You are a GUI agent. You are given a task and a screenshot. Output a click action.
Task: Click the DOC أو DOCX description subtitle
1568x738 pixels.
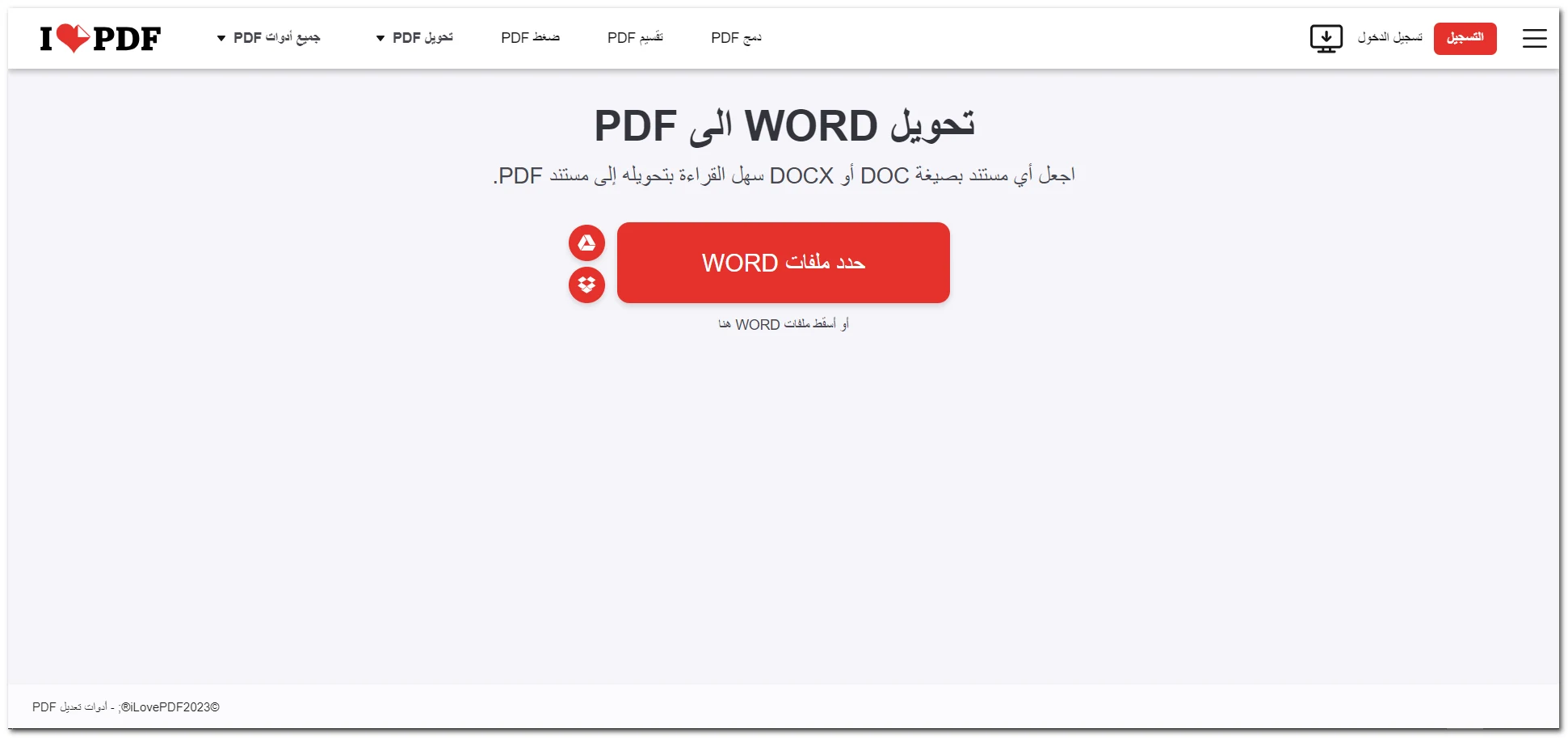784,175
